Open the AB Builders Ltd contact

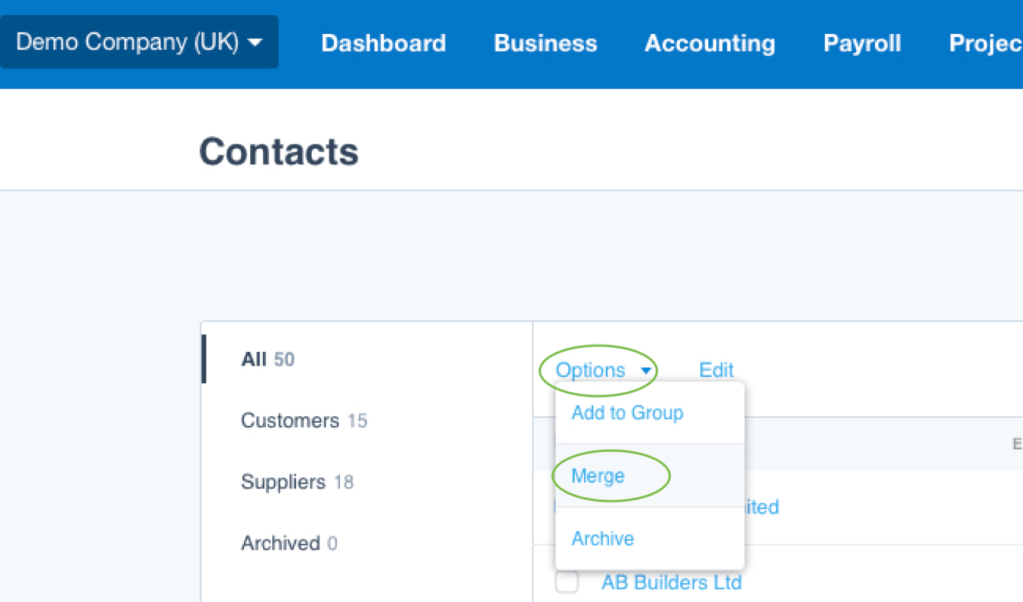[671, 582]
